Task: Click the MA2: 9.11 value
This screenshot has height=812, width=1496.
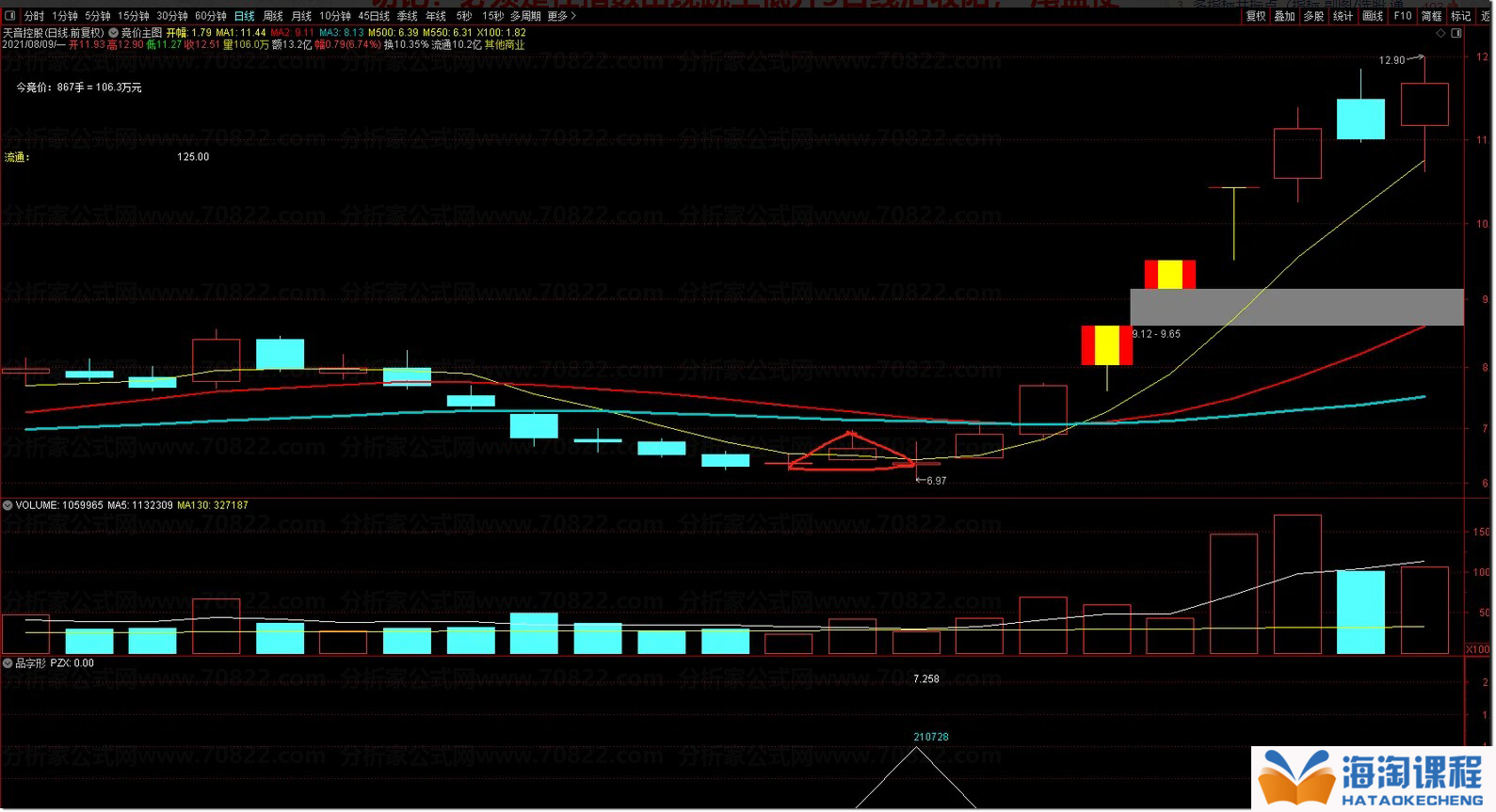Action: [293, 32]
